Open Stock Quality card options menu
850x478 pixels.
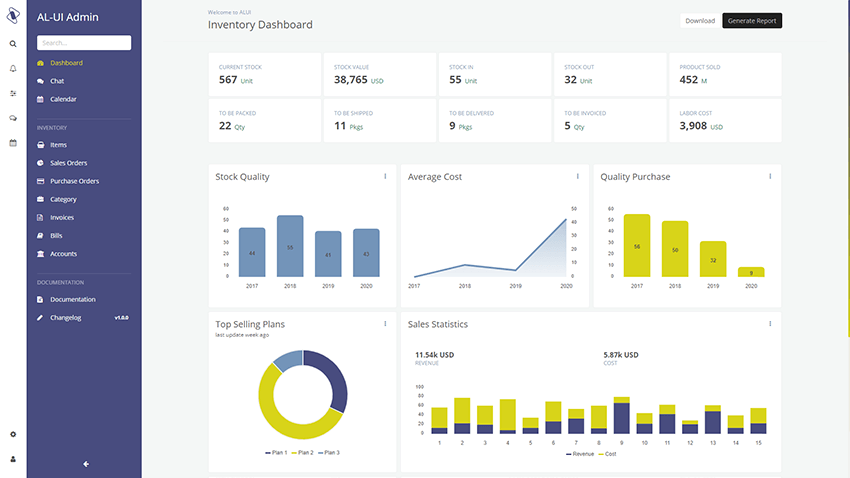[385, 177]
